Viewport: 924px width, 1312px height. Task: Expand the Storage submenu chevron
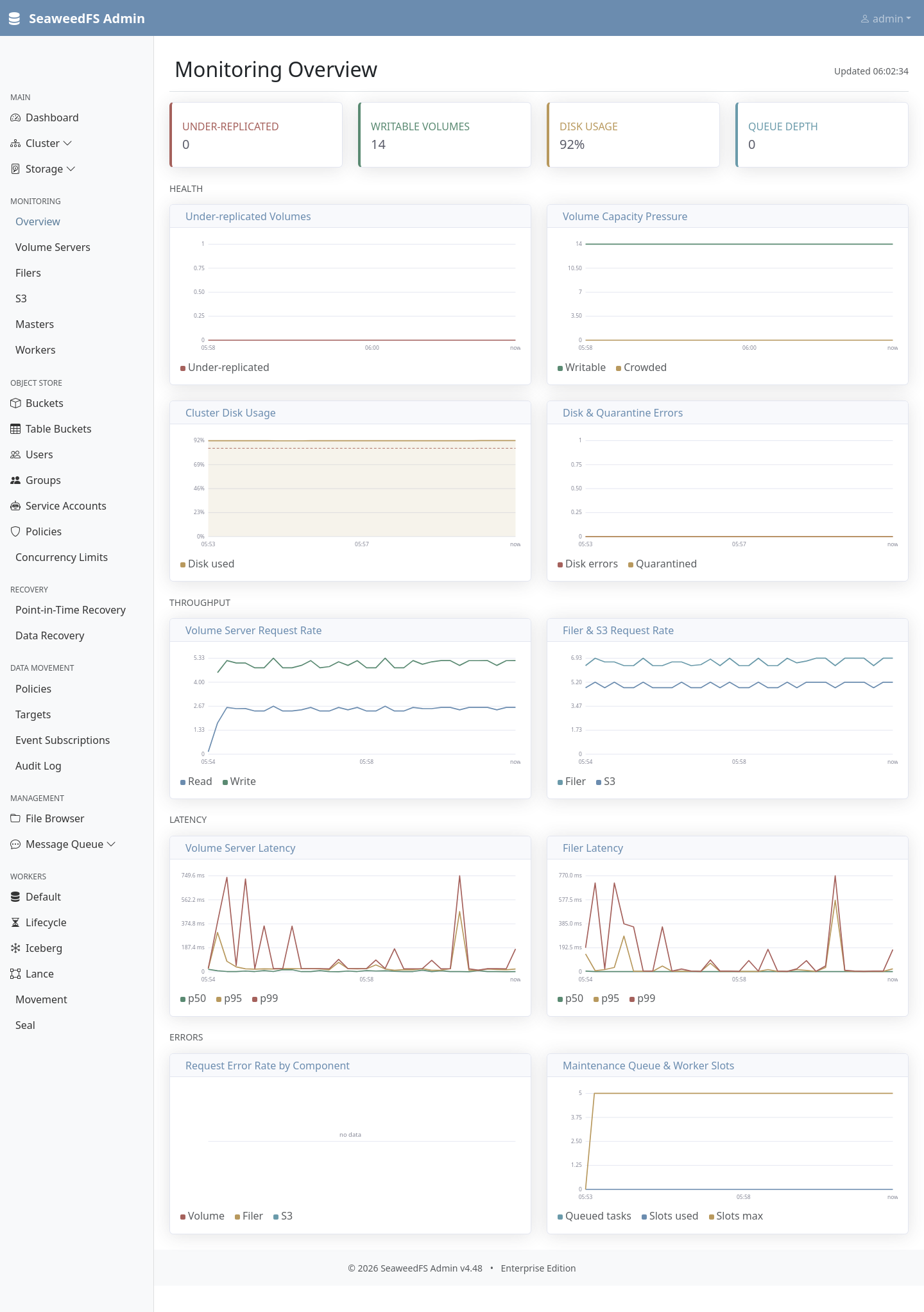[x=71, y=169]
